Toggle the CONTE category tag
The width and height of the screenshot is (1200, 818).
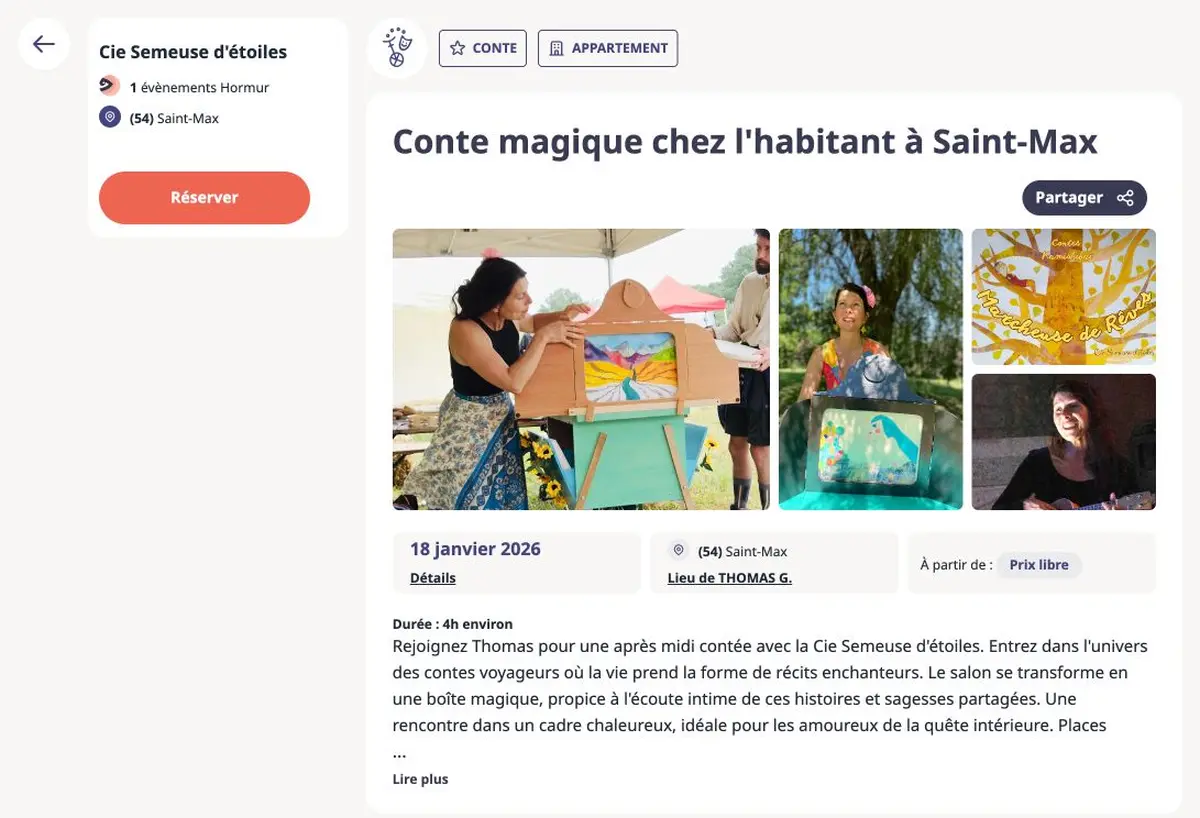[x=482, y=47]
